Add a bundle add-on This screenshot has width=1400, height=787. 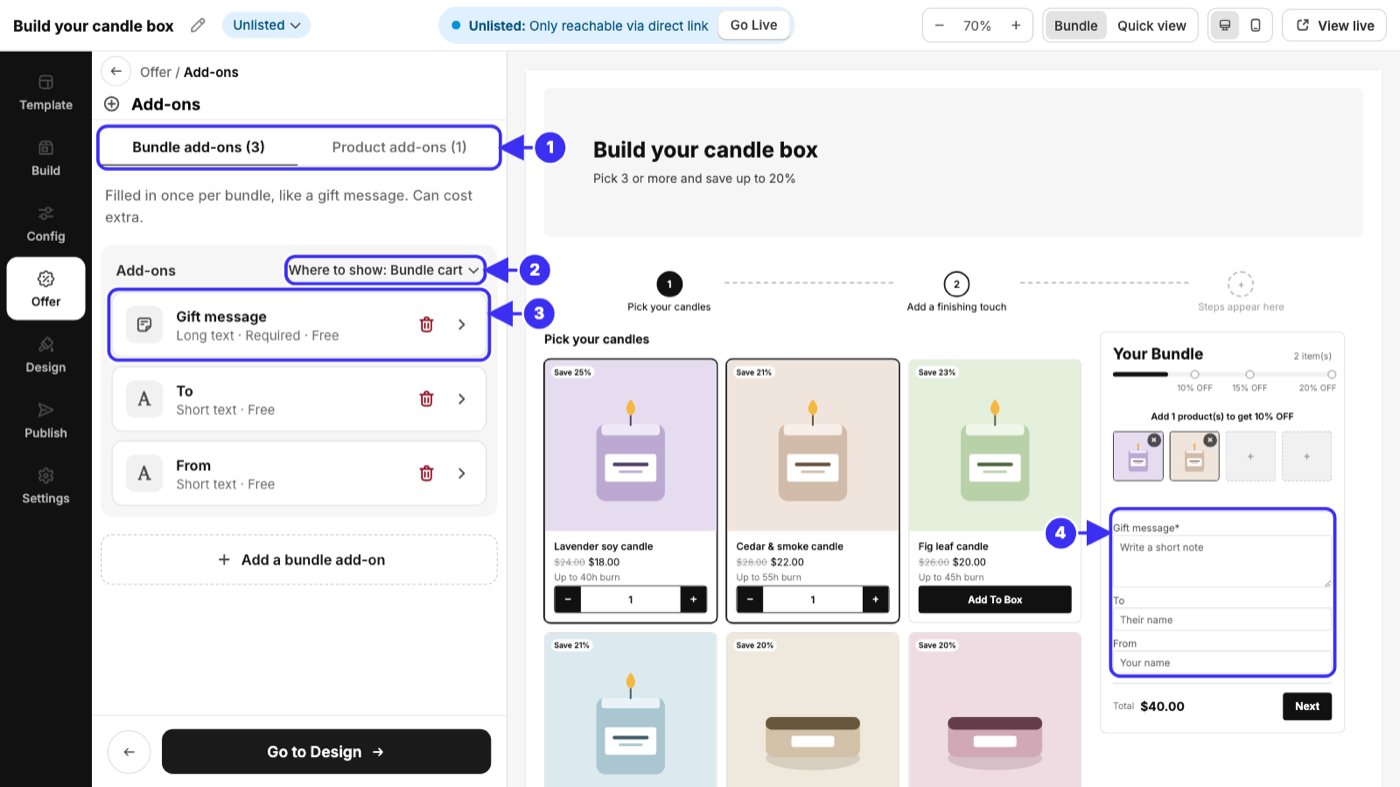click(x=299, y=560)
